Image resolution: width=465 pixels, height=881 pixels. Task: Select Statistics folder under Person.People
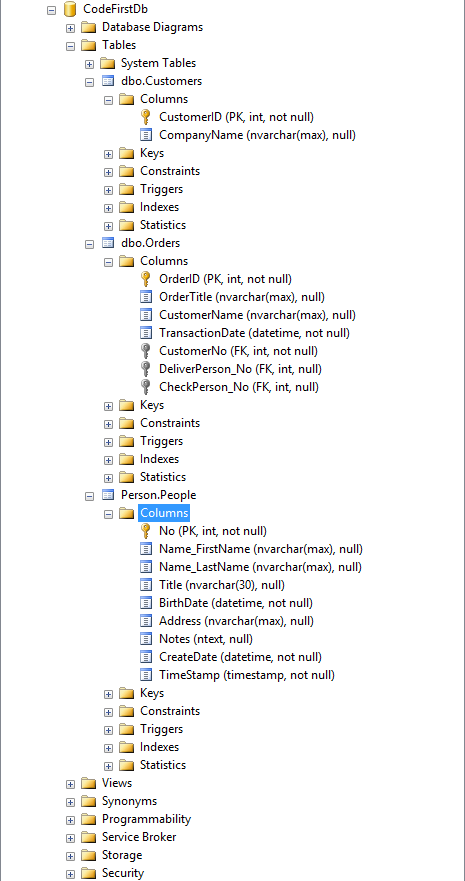tap(163, 765)
